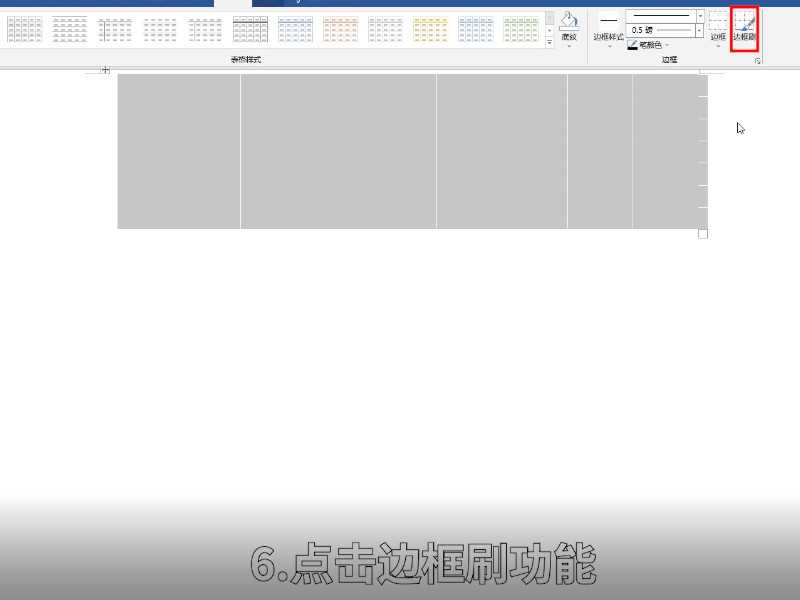Image resolution: width=800 pixels, height=600 pixels.
Task: Open the Borders group dialog launcher
Action: click(756, 58)
